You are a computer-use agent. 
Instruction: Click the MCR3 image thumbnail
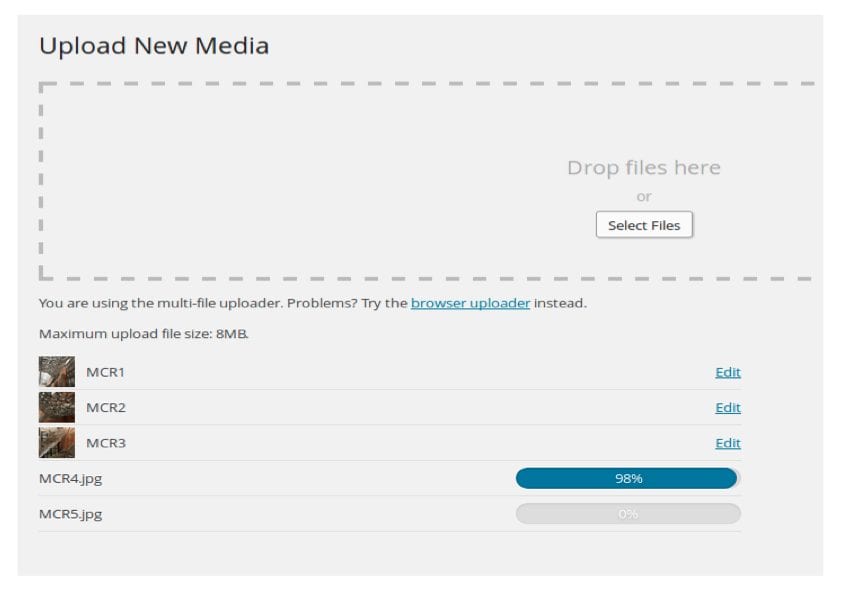[x=57, y=442]
